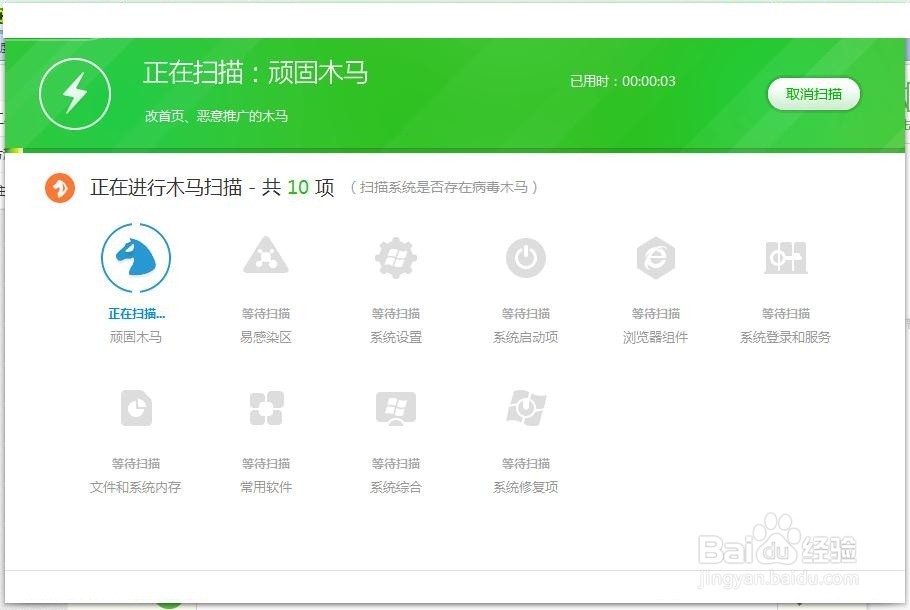Image resolution: width=910 pixels, height=610 pixels.
Task: Click the 改首页、恶意推广的木马 description
Action: 216,116
